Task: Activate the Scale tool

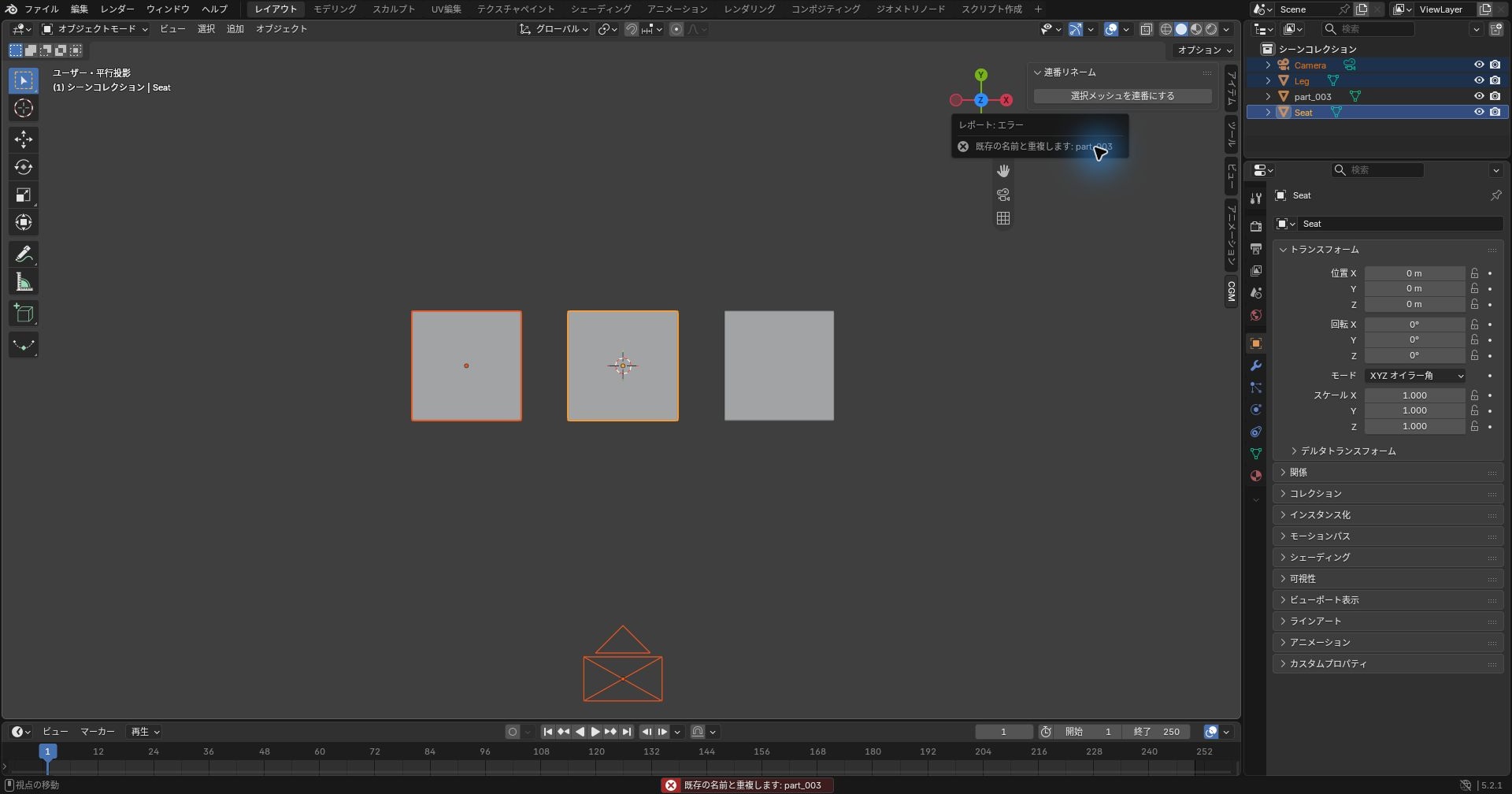Action: point(24,195)
